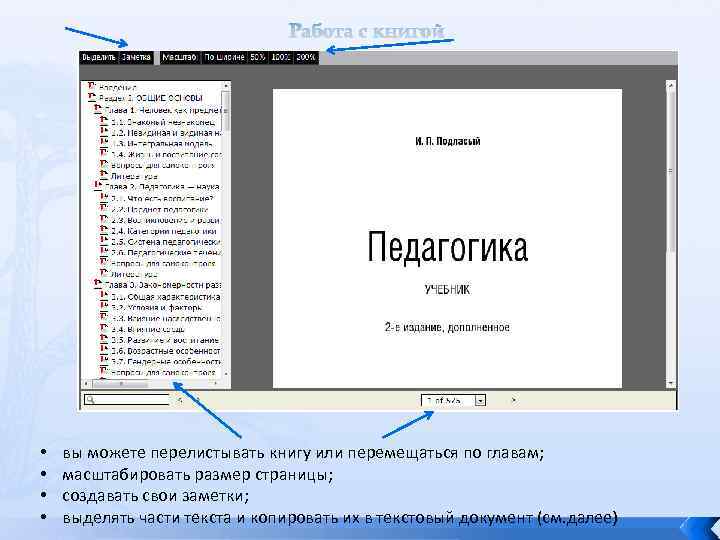Set zoom to 100%
Screen dimensions: 720x540
tap(280, 57)
